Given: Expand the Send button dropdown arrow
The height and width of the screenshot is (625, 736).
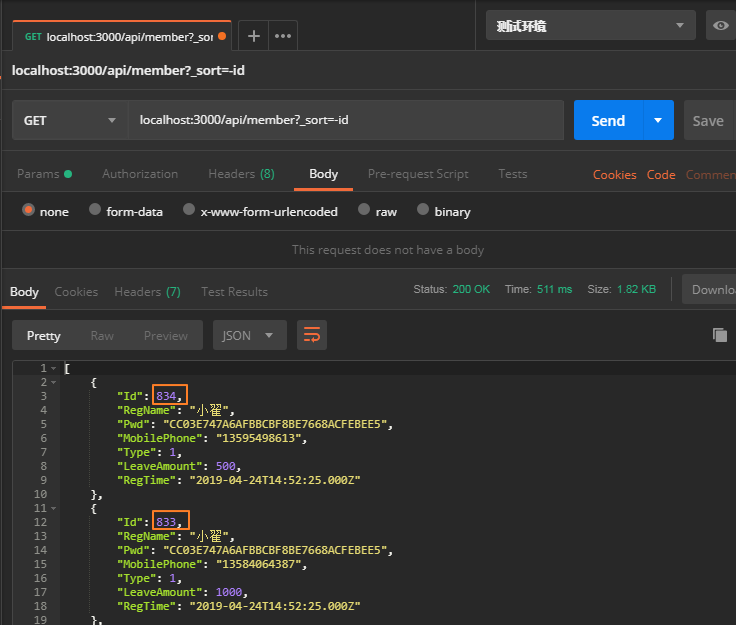Looking at the screenshot, I should 658,120.
